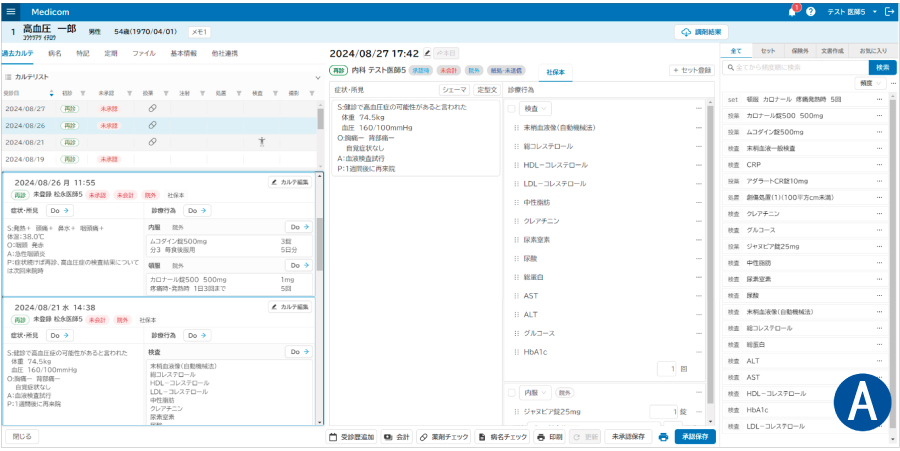Open the 検査 category dropdown in orders
The image size is (900, 451).
click(535, 108)
